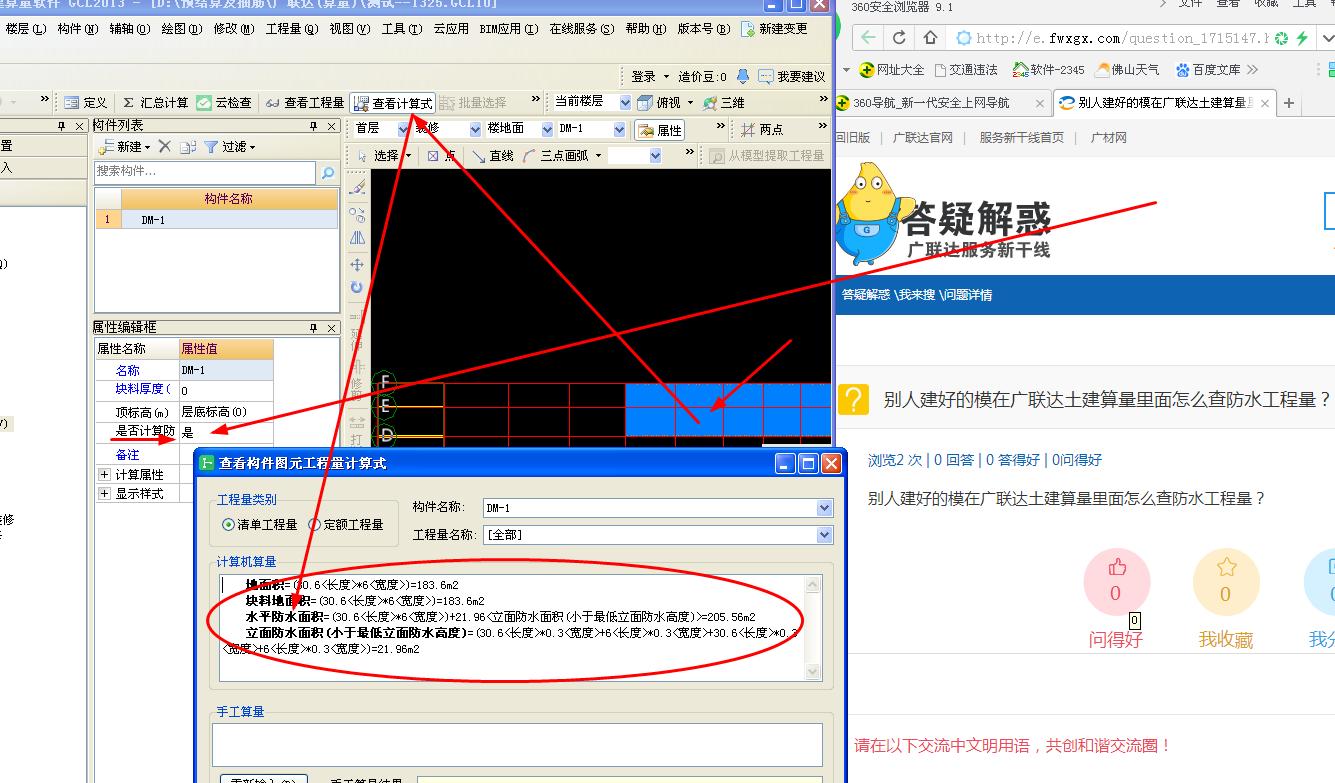The height and width of the screenshot is (783, 1335).
Task: Click 顶标高 value 层底标高(0)
Action: click(226, 412)
